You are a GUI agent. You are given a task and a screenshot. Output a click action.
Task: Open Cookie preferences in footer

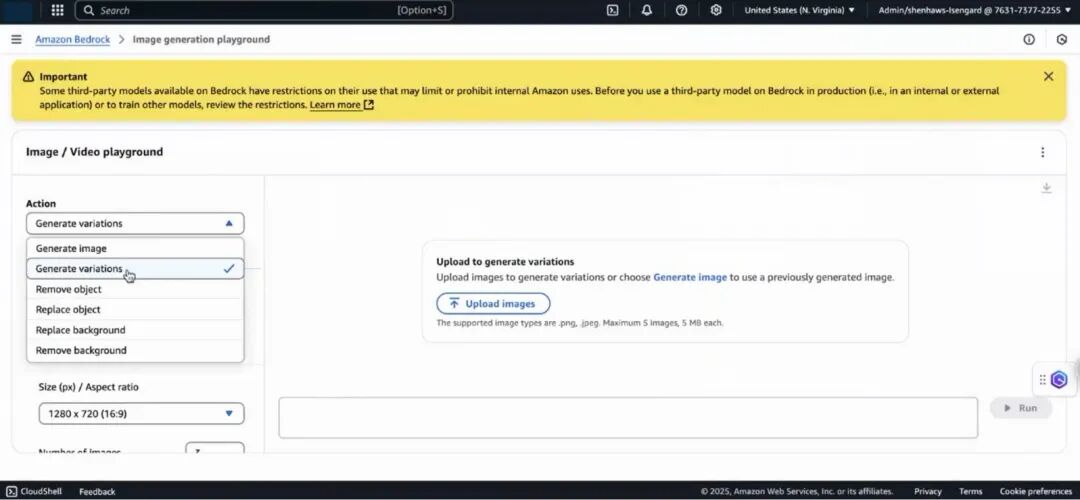tap(1036, 491)
